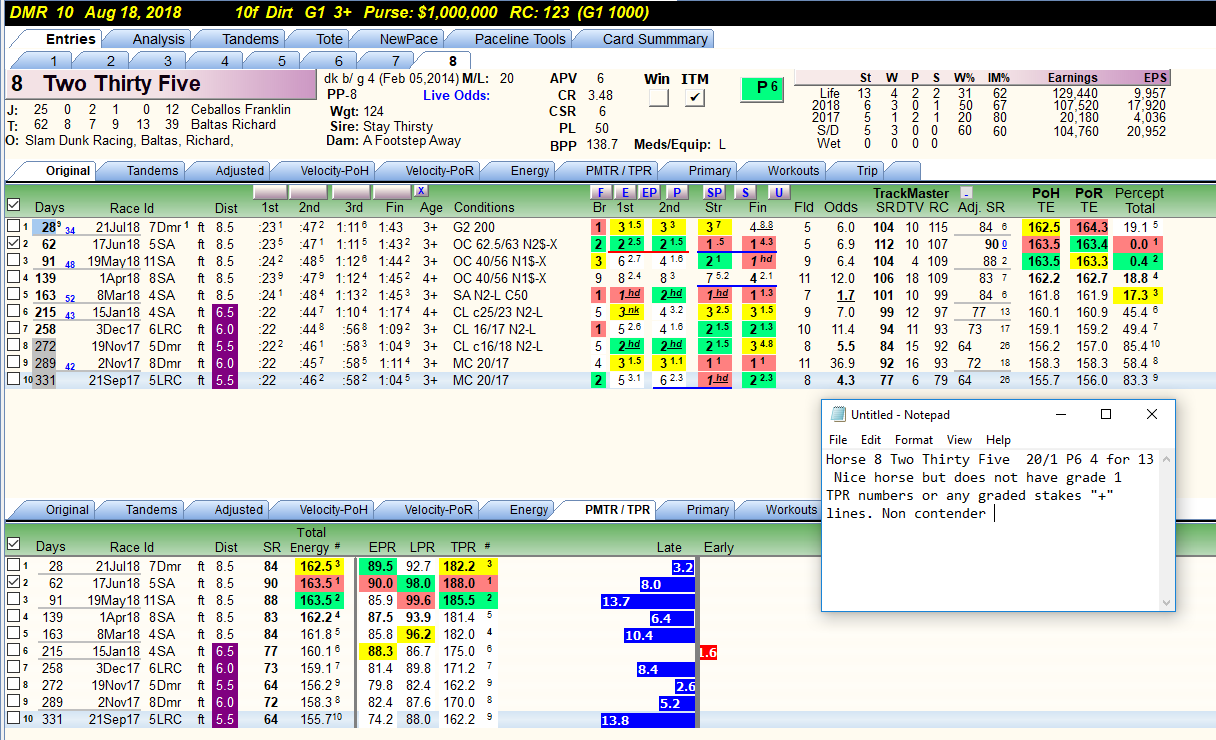
Task: Check the Win checkbox
Action: [x=658, y=98]
